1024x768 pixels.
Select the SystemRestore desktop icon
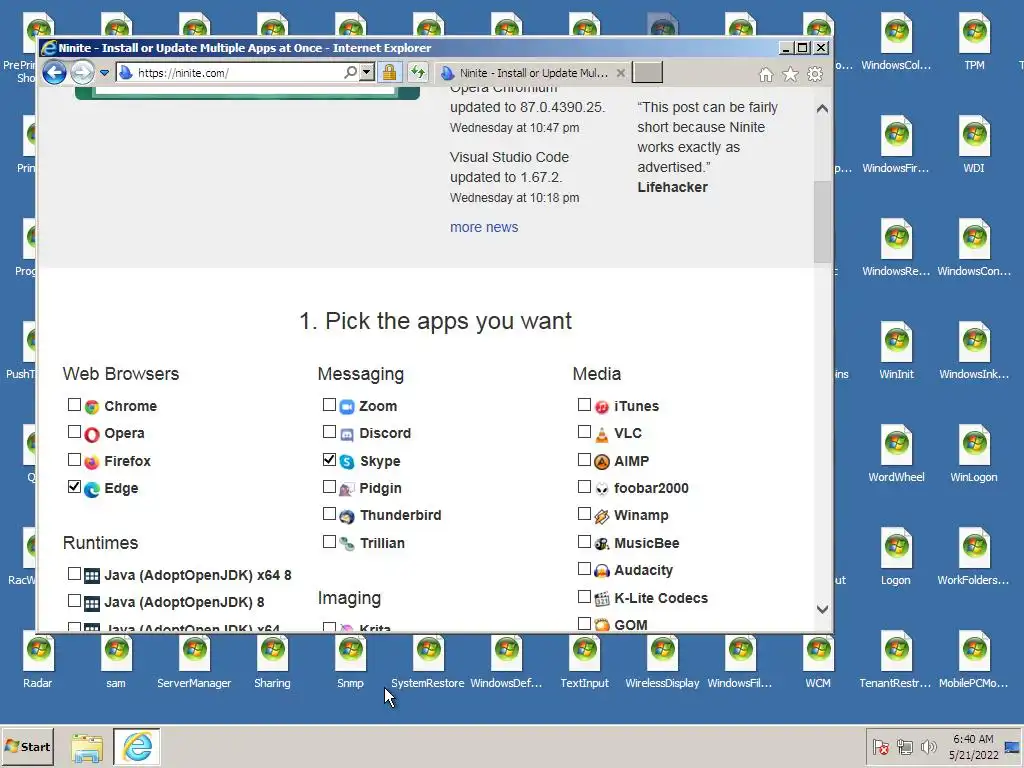click(x=428, y=661)
